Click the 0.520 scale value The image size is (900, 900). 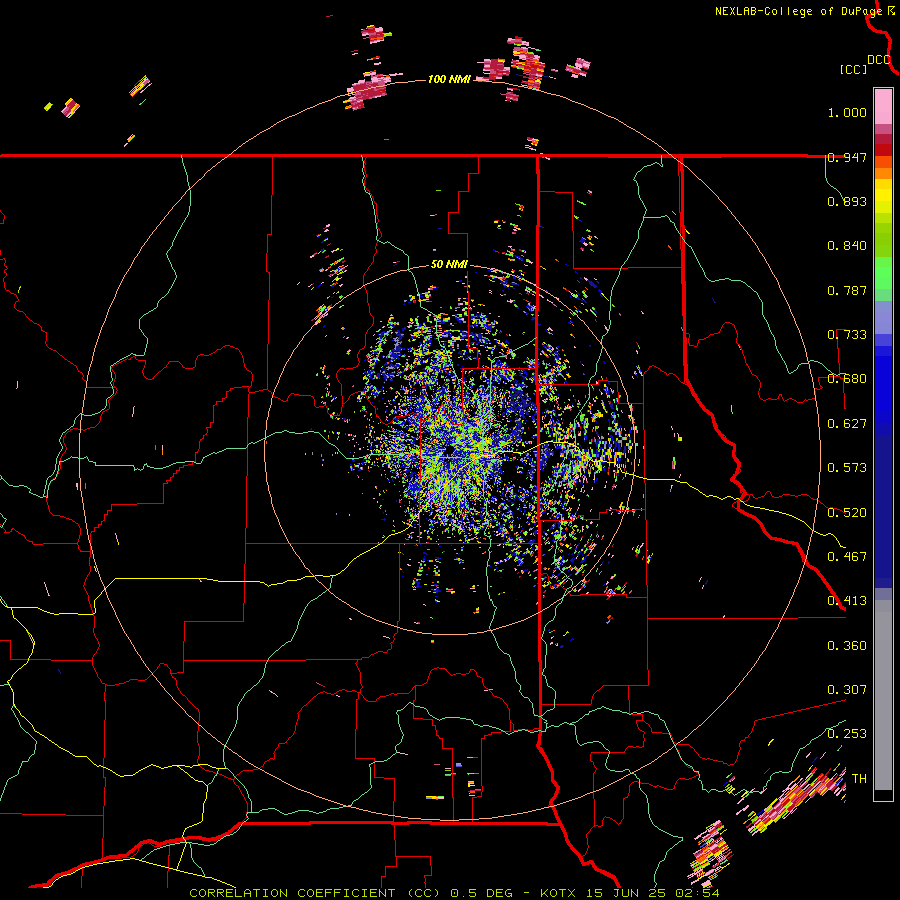(847, 513)
